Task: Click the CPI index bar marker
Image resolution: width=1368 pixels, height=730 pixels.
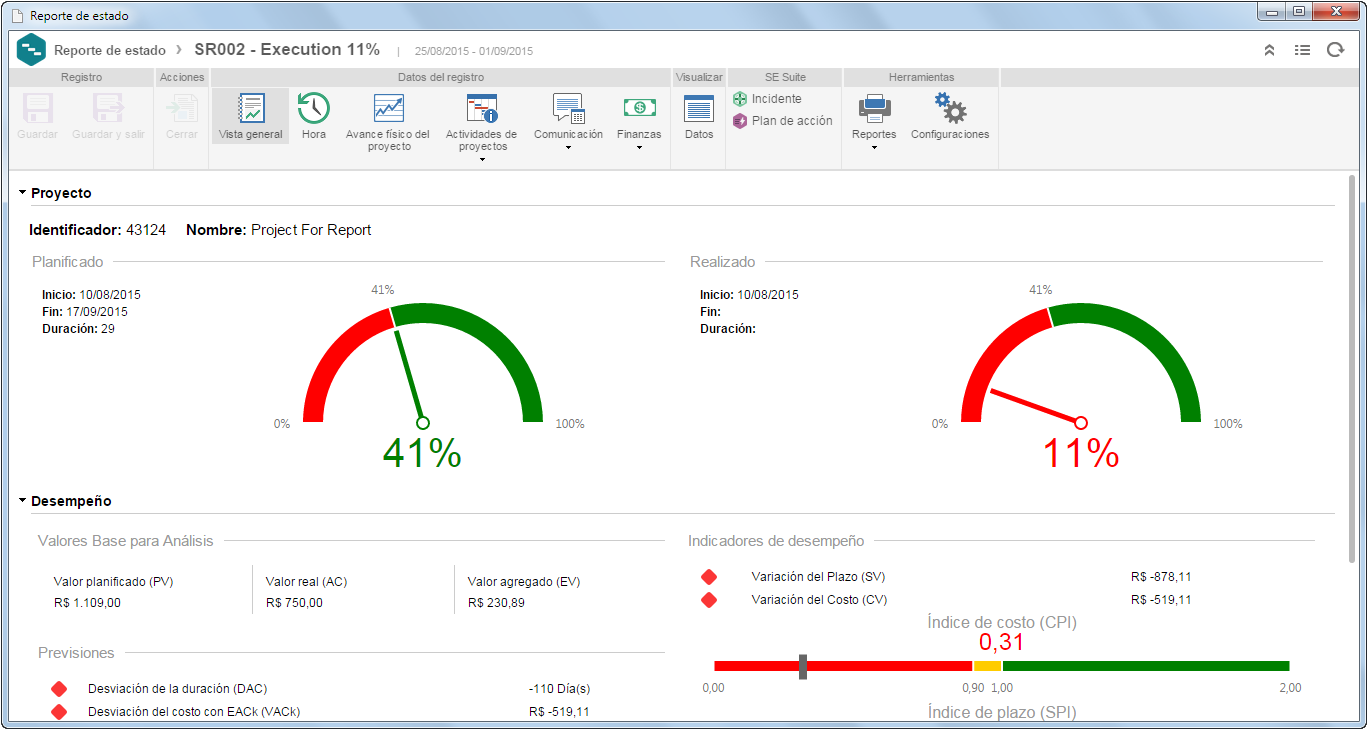Action: [803, 667]
